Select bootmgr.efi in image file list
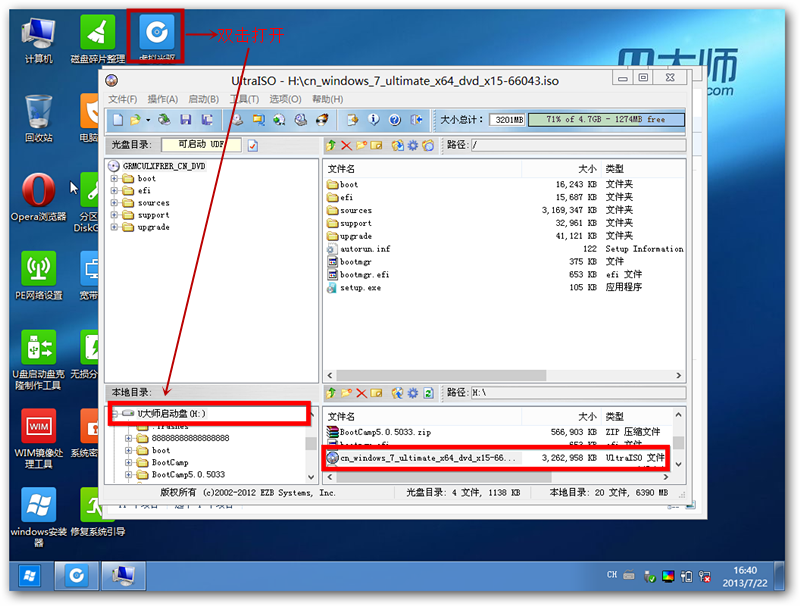800x606 pixels. [x=364, y=275]
